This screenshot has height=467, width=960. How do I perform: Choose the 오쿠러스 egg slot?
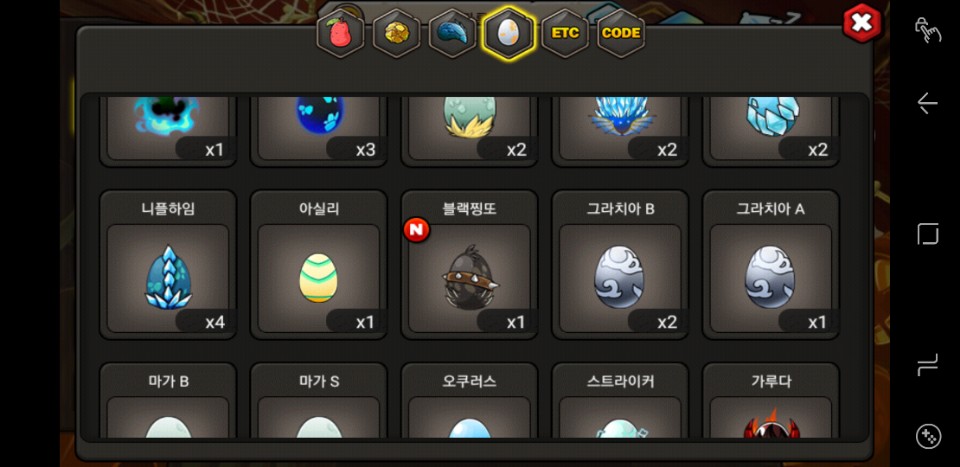click(x=470, y=401)
